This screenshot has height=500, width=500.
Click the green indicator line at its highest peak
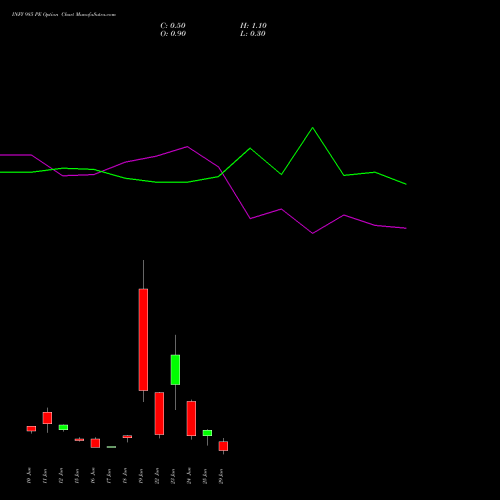tap(313, 128)
